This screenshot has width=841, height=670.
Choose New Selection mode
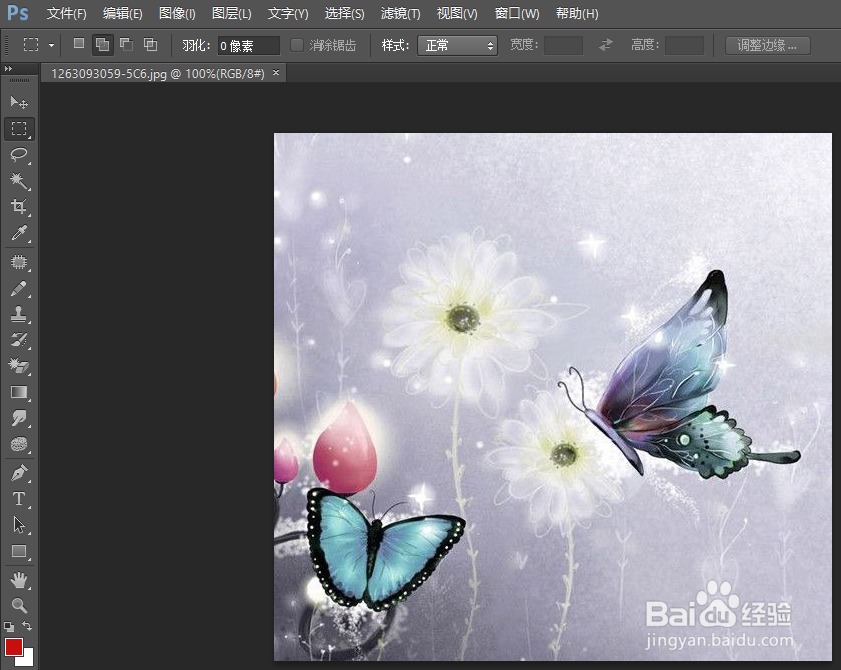(x=79, y=43)
